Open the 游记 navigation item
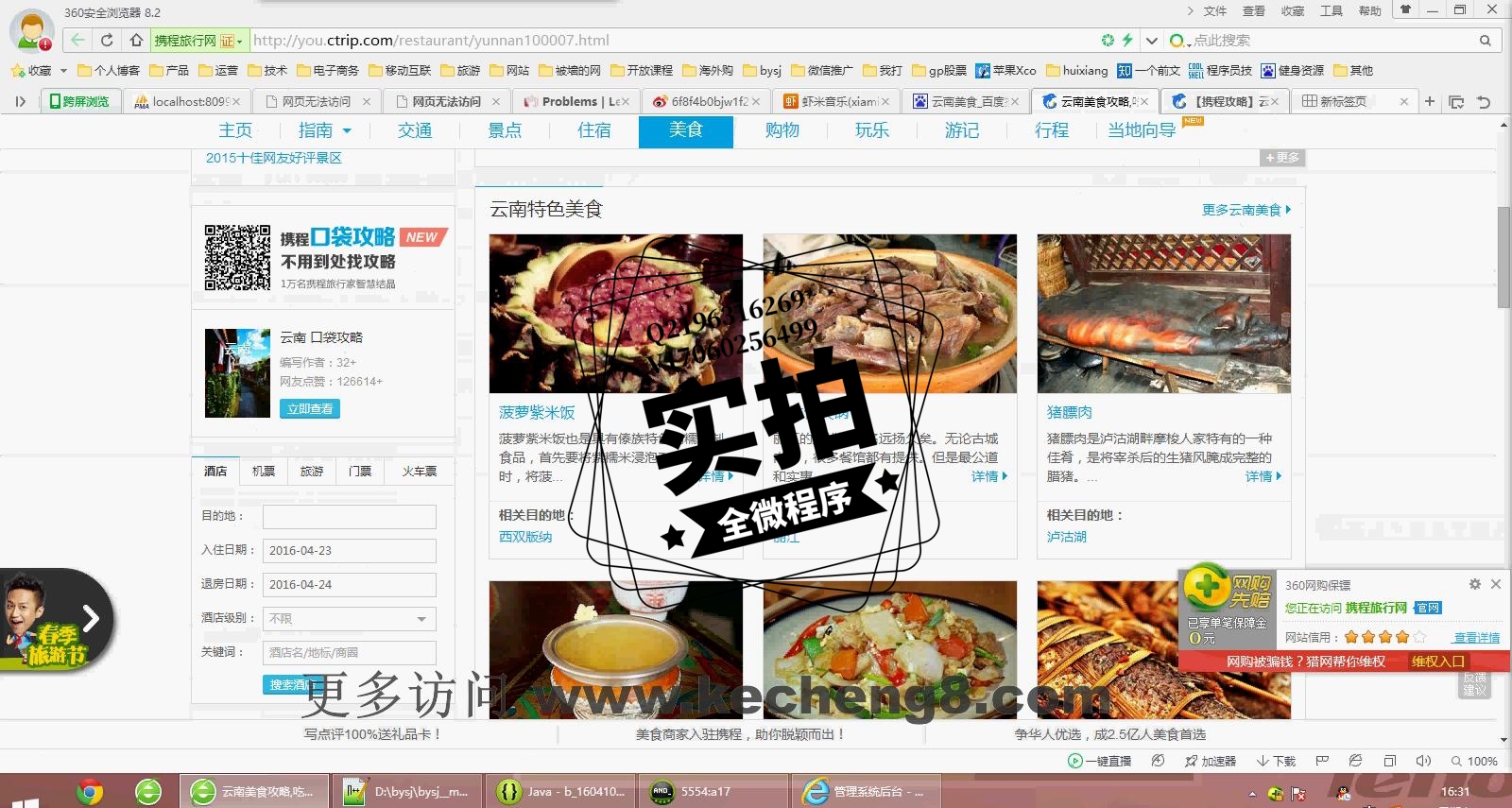This screenshot has height=808, width=1512. (962, 130)
